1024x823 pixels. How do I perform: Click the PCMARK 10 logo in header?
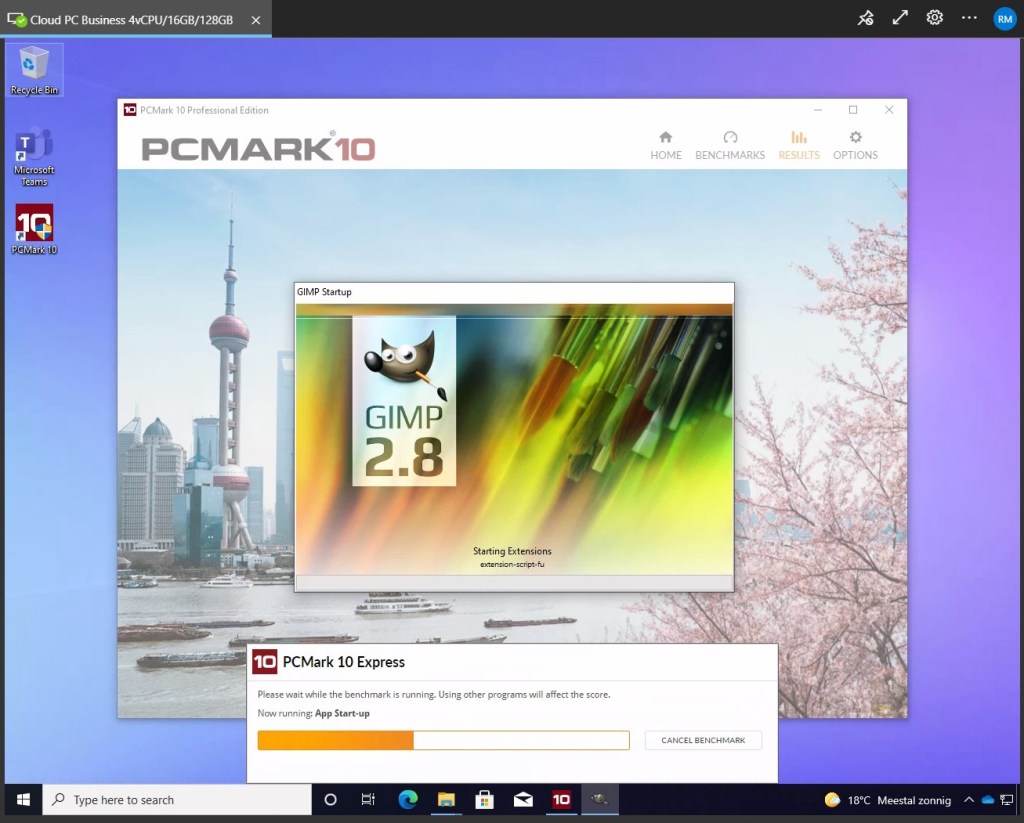[x=259, y=148]
